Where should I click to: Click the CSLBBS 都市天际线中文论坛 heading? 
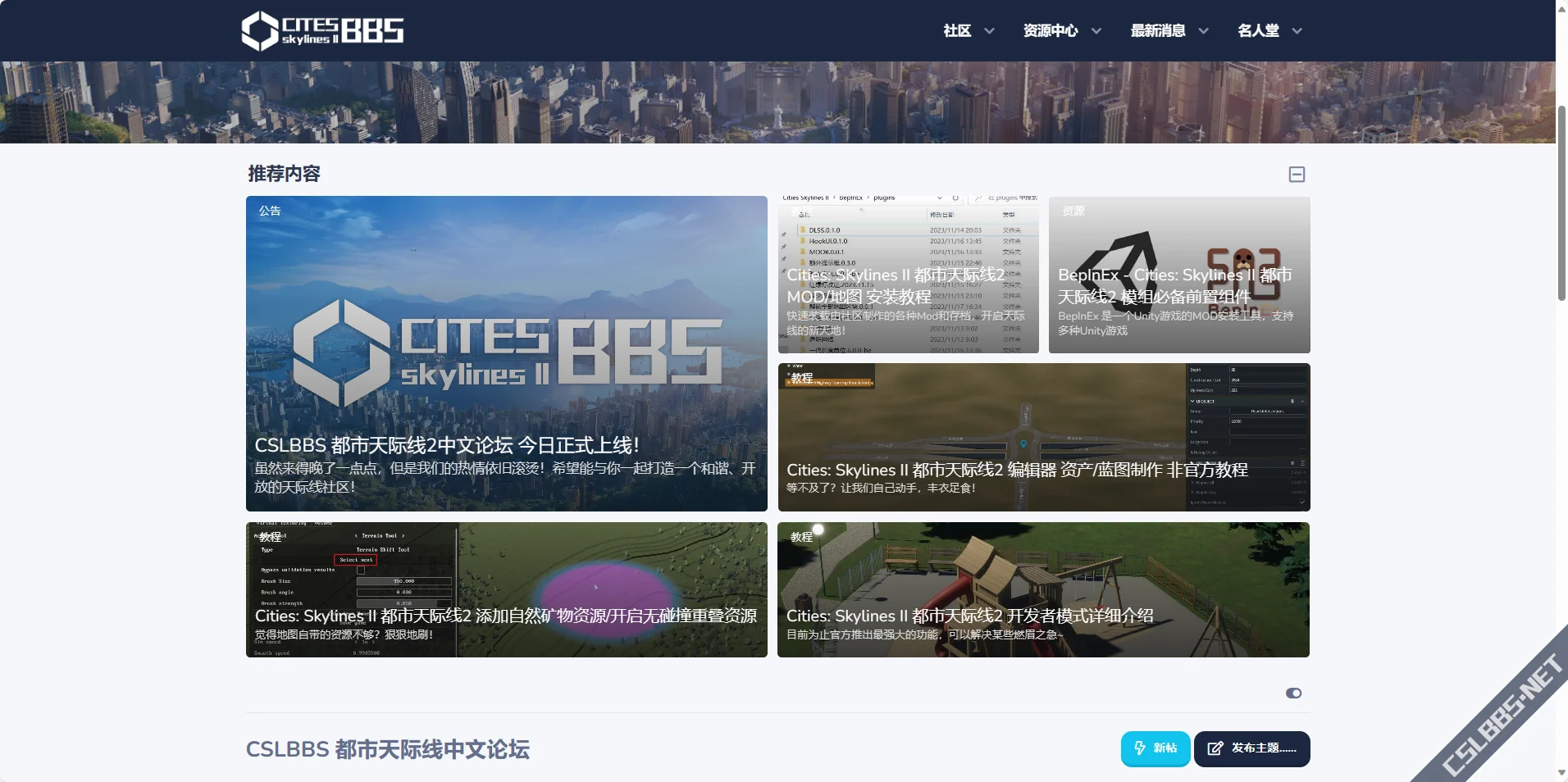click(388, 749)
